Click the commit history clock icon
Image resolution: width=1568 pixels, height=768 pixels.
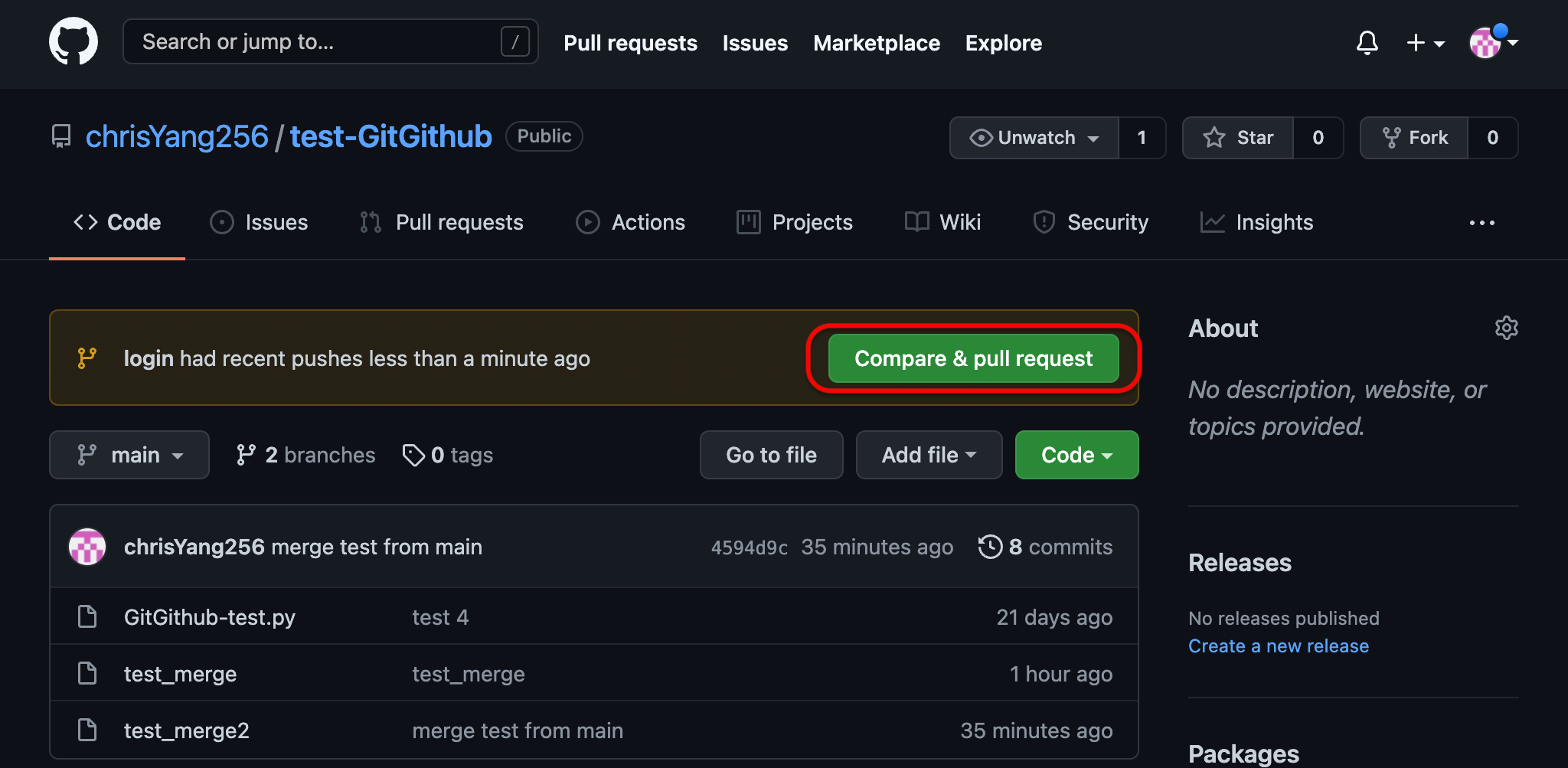[990, 547]
